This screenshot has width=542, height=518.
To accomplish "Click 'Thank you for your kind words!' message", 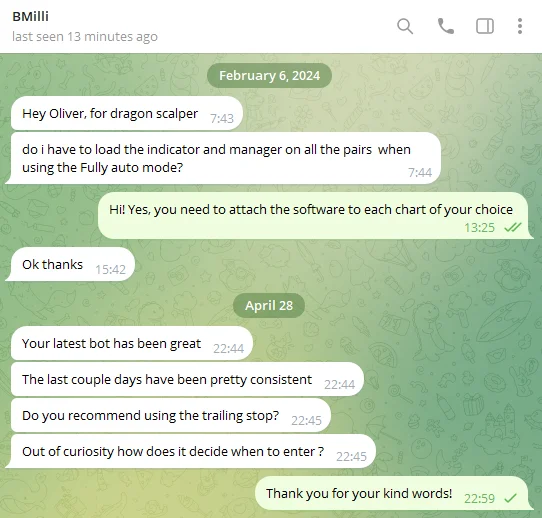I will pos(392,493).
